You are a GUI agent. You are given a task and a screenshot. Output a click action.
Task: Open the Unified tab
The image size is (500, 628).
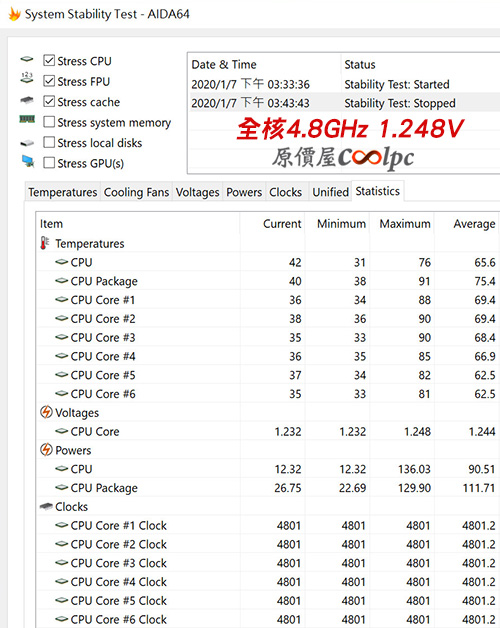pos(331,192)
